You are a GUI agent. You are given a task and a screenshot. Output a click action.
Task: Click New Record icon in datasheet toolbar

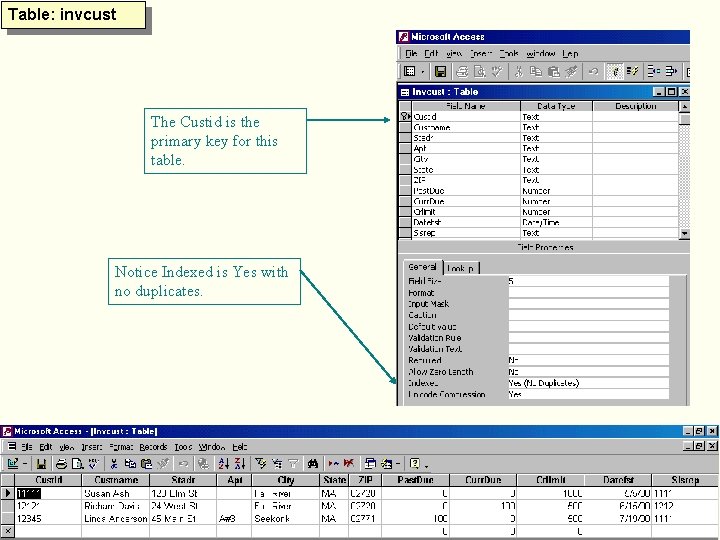[x=333, y=464]
